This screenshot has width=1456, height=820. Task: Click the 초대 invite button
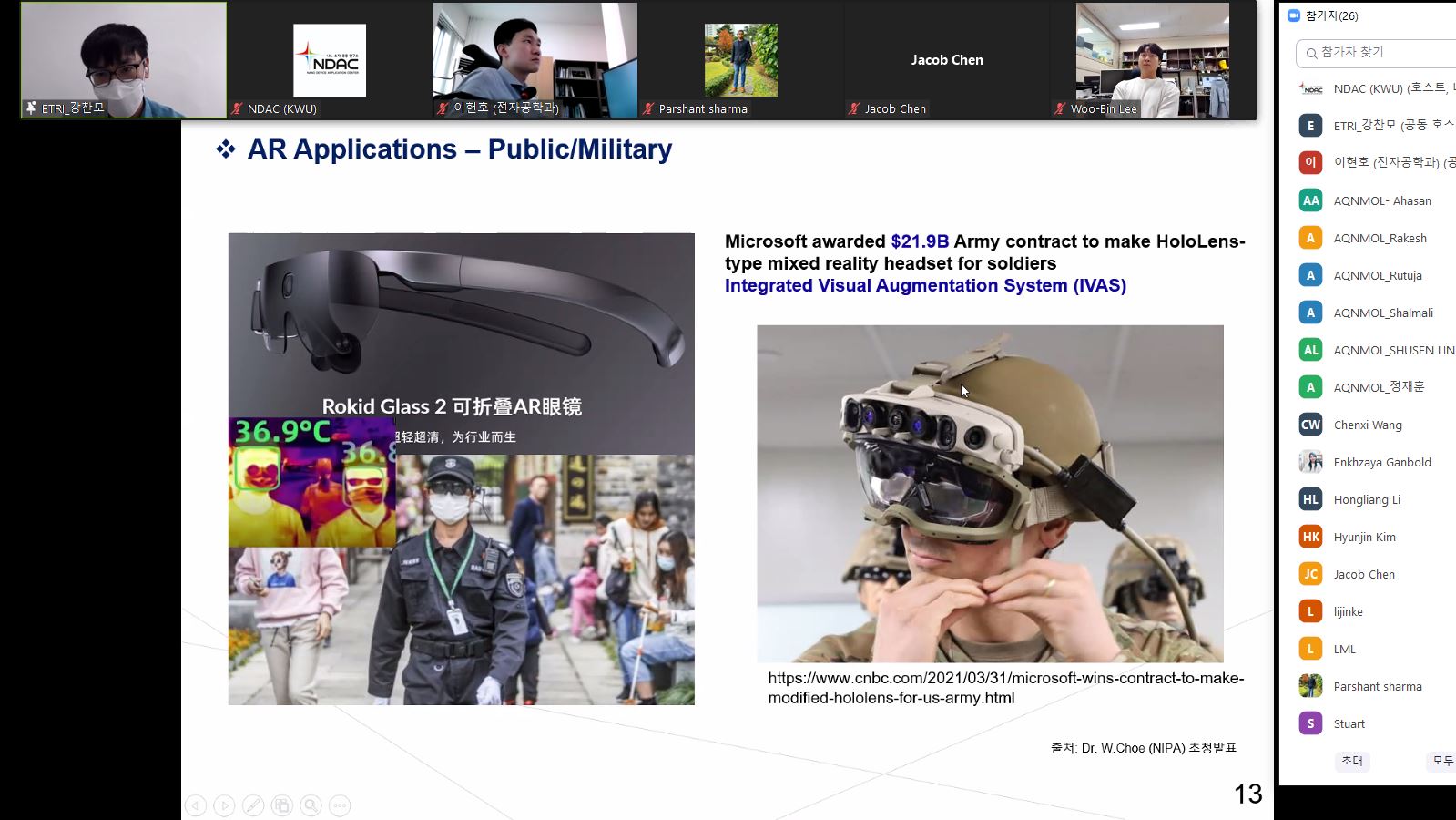1352,761
